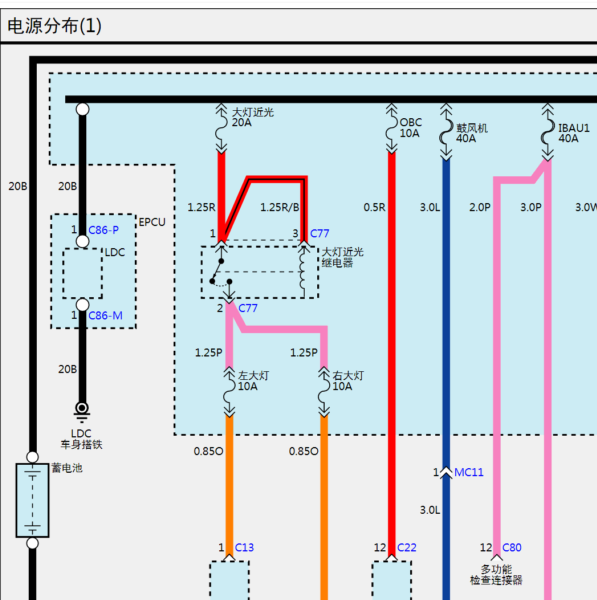
Task: Open connector link MC11
Action: [469, 473]
